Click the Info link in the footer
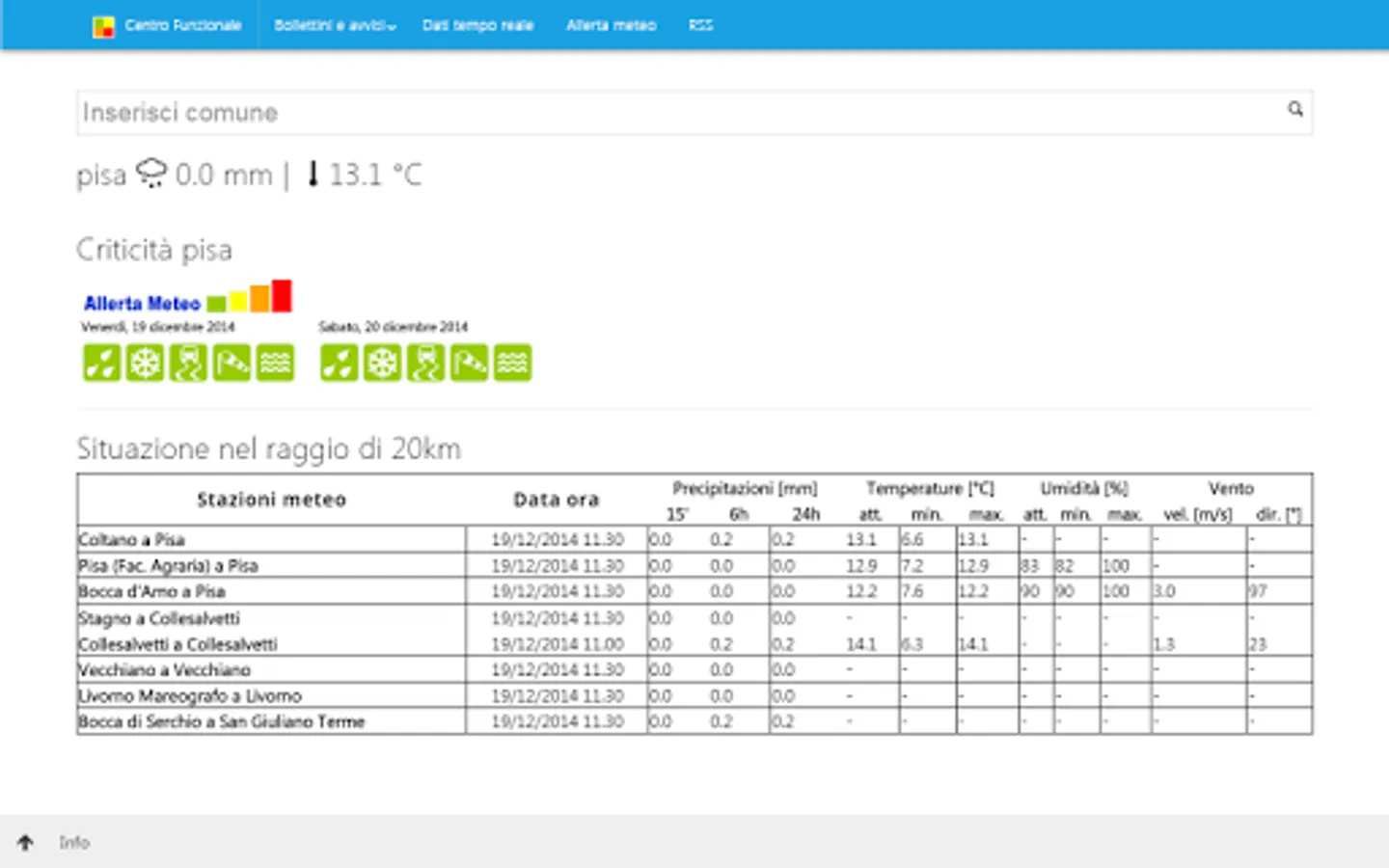Screen dimensions: 1389x868 (74, 842)
